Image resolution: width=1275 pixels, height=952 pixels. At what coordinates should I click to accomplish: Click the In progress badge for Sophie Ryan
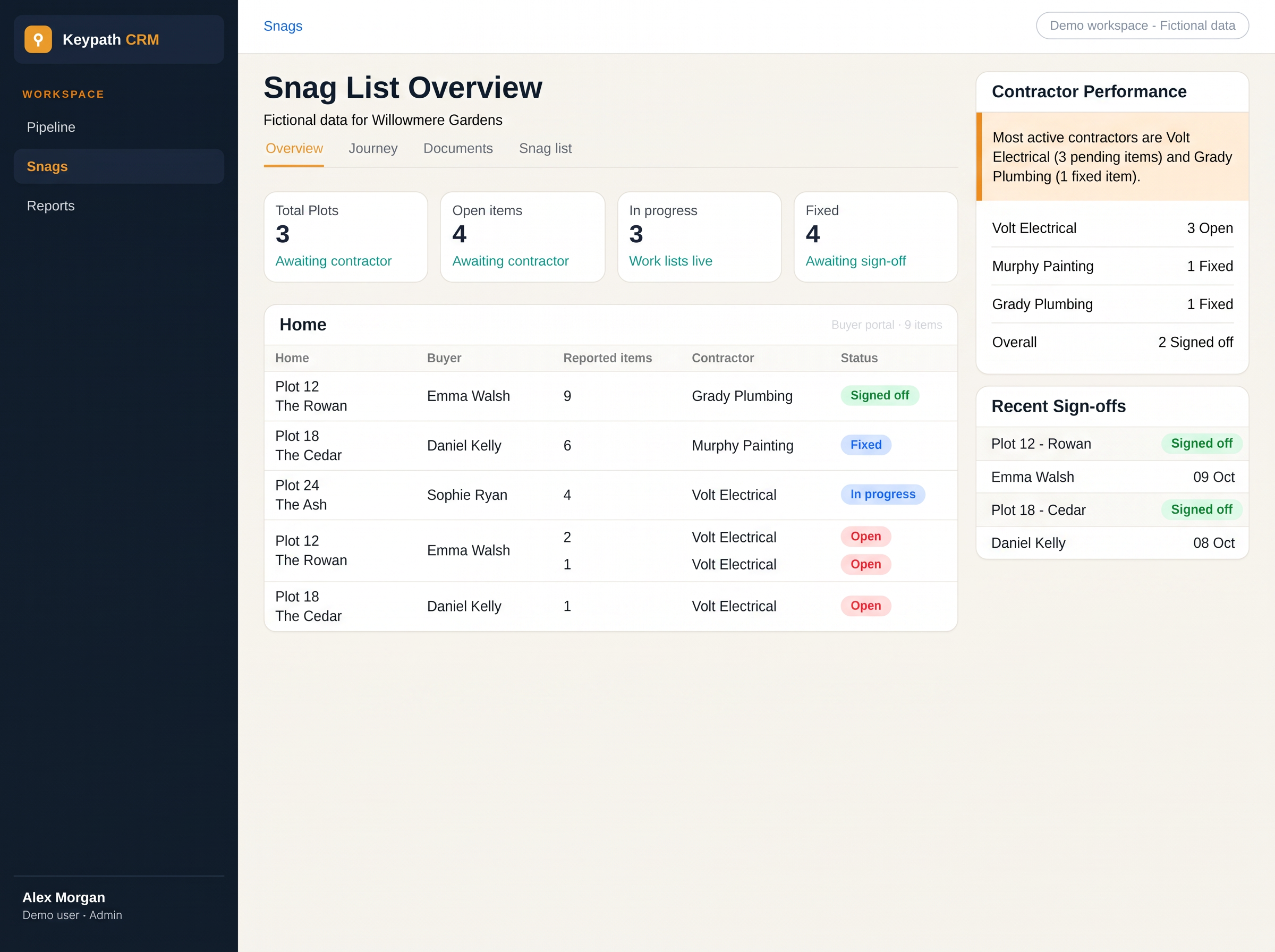coord(882,495)
